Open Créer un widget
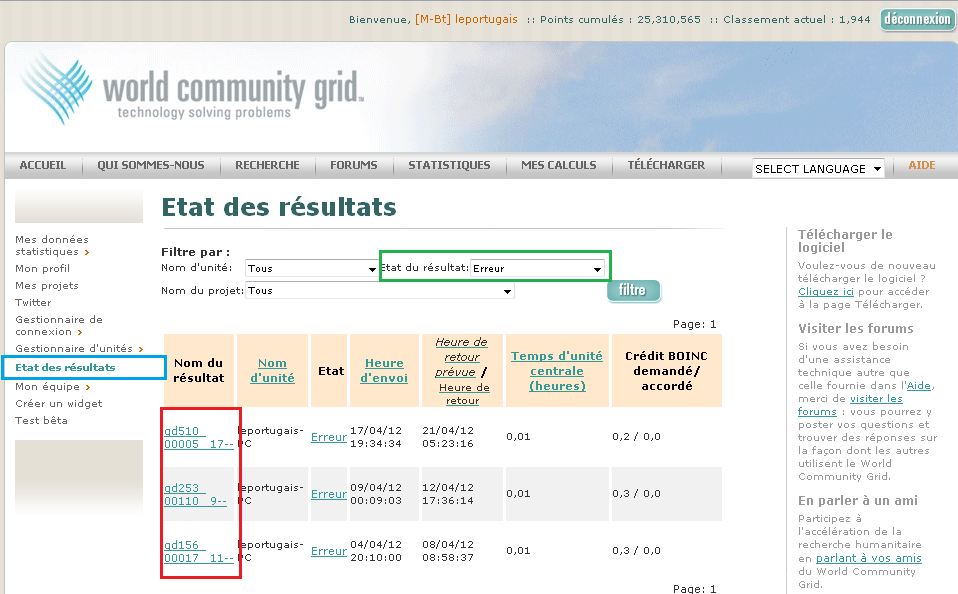 (59, 403)
